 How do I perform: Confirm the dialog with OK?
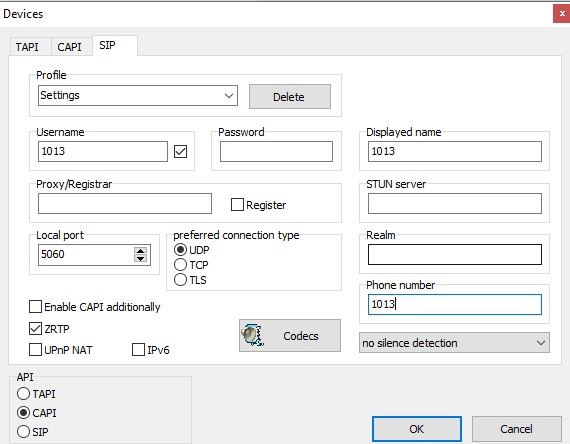(x=417, y=429)
